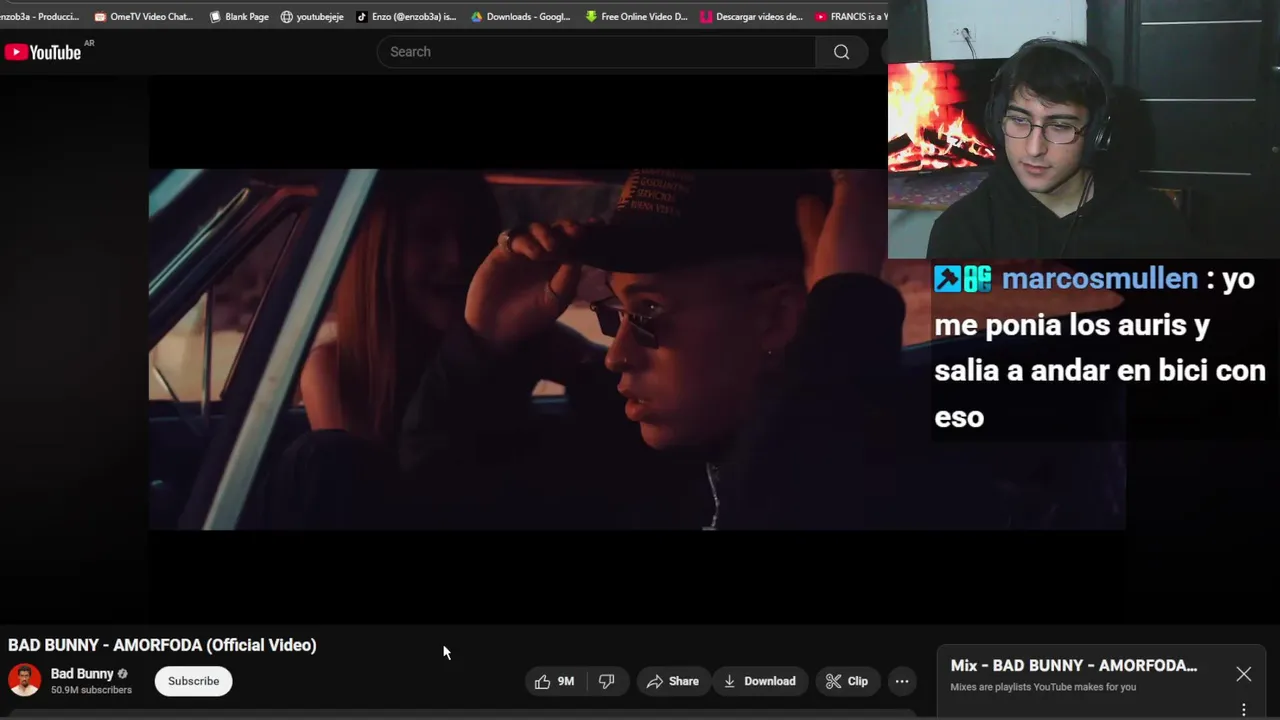This screenshot has height=720, width=1280.
Task: Open the OmeTV Video Chat bookmark
Action: pos(144,16)
